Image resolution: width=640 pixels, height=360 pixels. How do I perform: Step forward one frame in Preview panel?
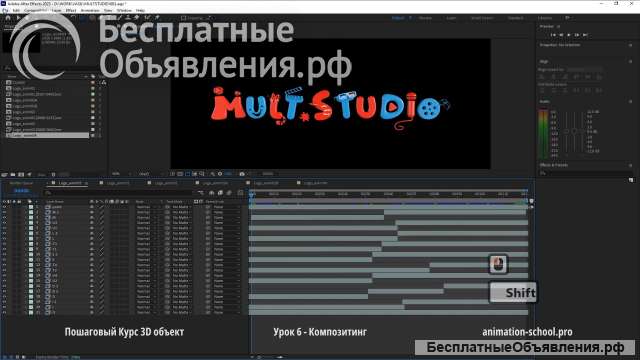click(577, 35)
